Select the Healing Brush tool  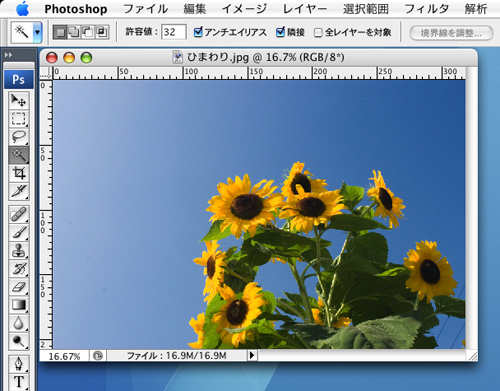pos(18,214)
